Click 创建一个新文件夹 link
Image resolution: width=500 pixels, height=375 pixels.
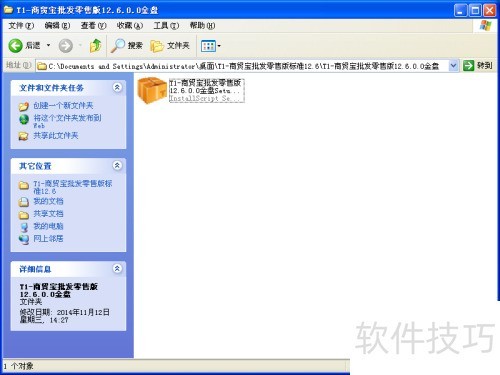[x=63, y=106]
